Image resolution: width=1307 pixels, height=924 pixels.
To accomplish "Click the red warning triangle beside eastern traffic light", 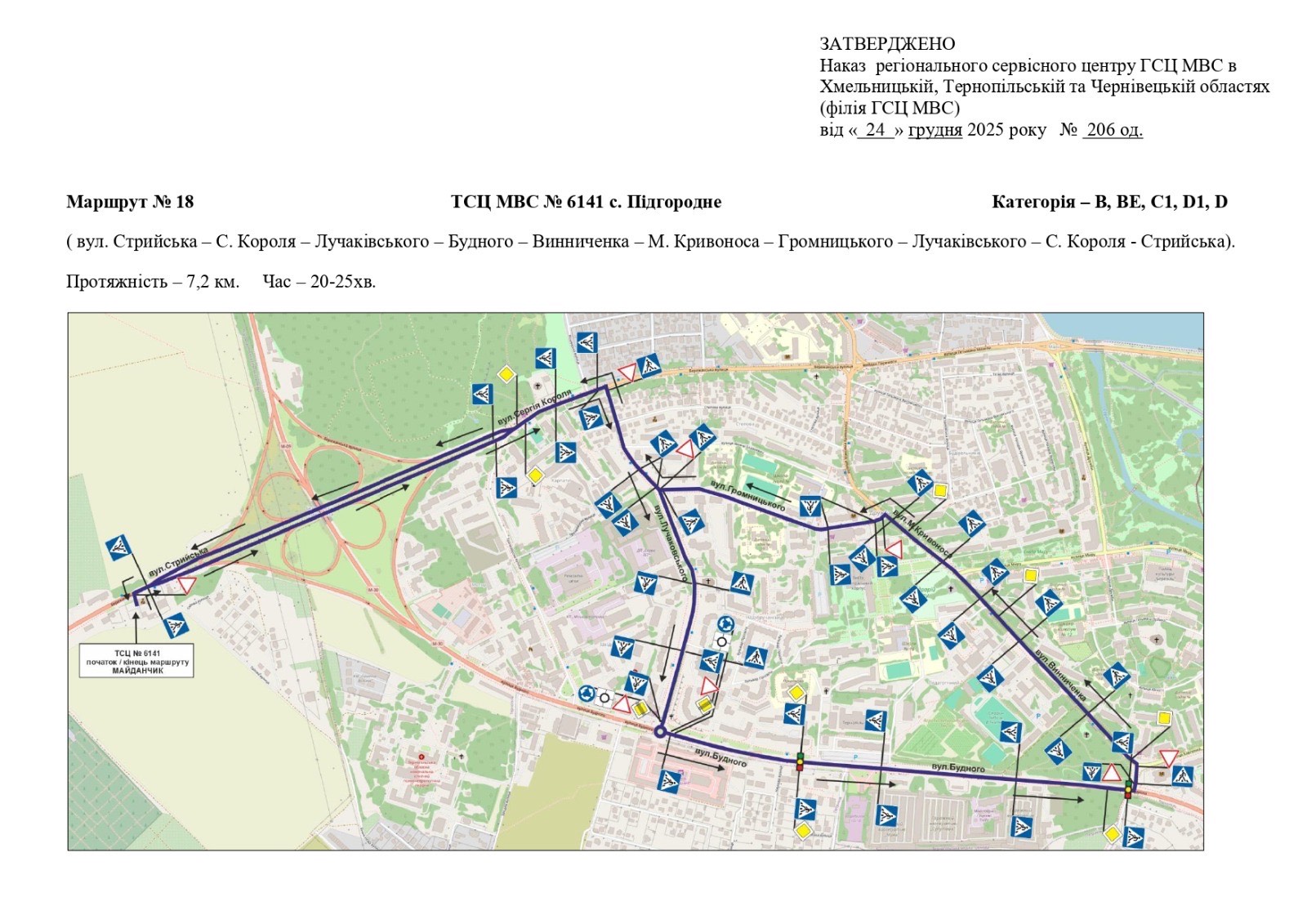I will click(1111, 772).
